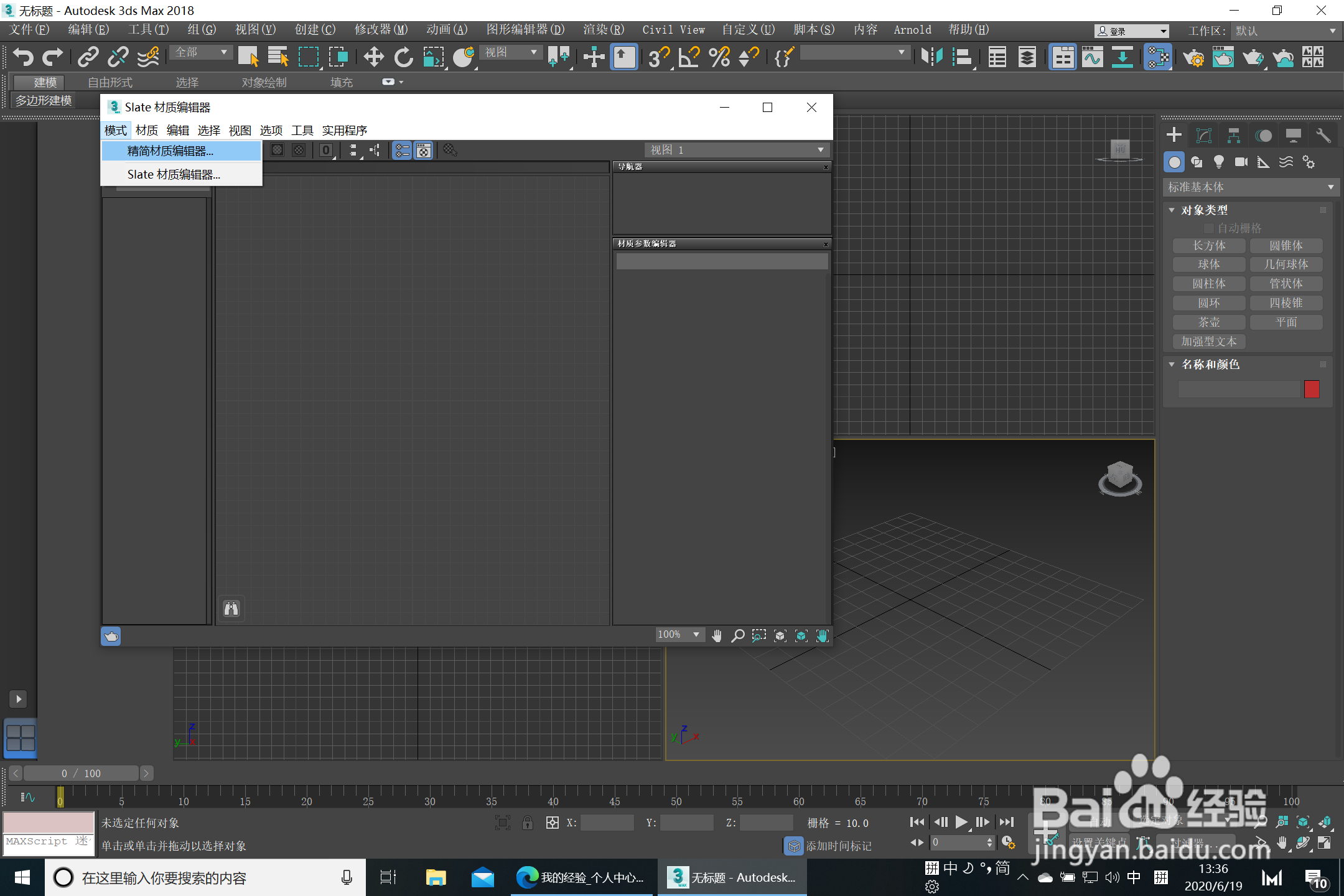
Task: Select Cameras category icon
Action: pyautogui.click(x=1241, y=162)
